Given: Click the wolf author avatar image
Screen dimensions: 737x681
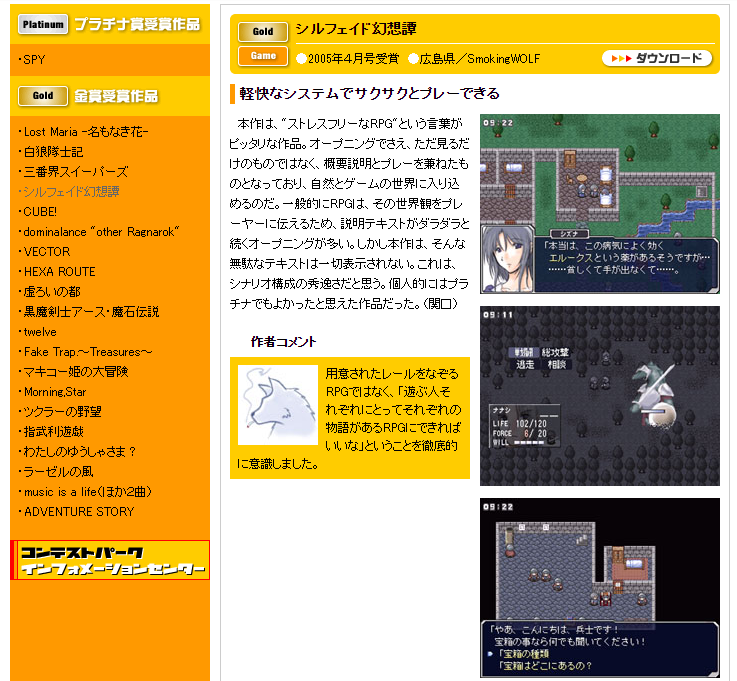Looking at the screenshot, I should (278, 405).
